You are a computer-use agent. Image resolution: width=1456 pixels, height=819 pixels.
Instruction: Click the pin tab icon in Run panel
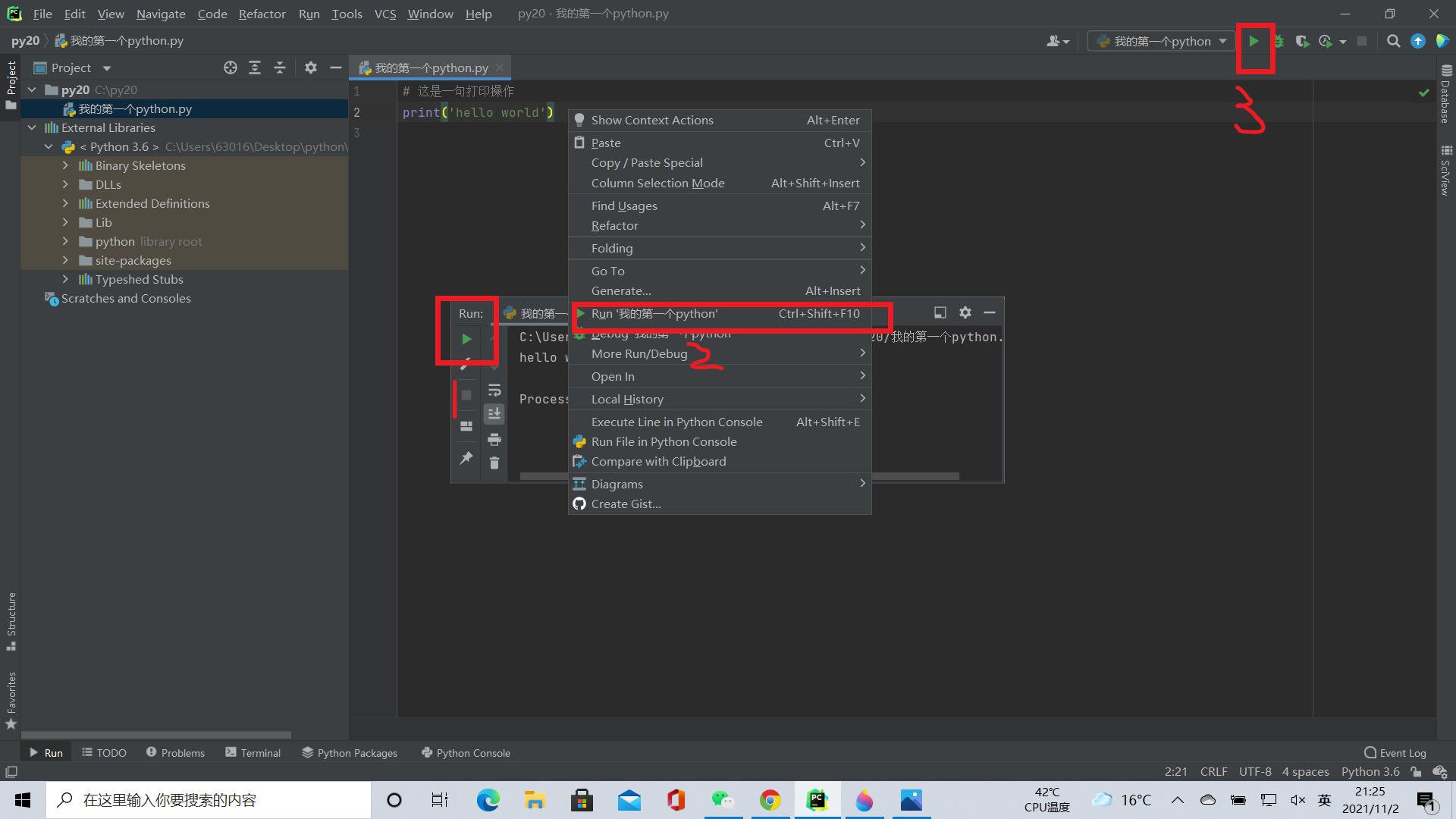click(466, 458)
